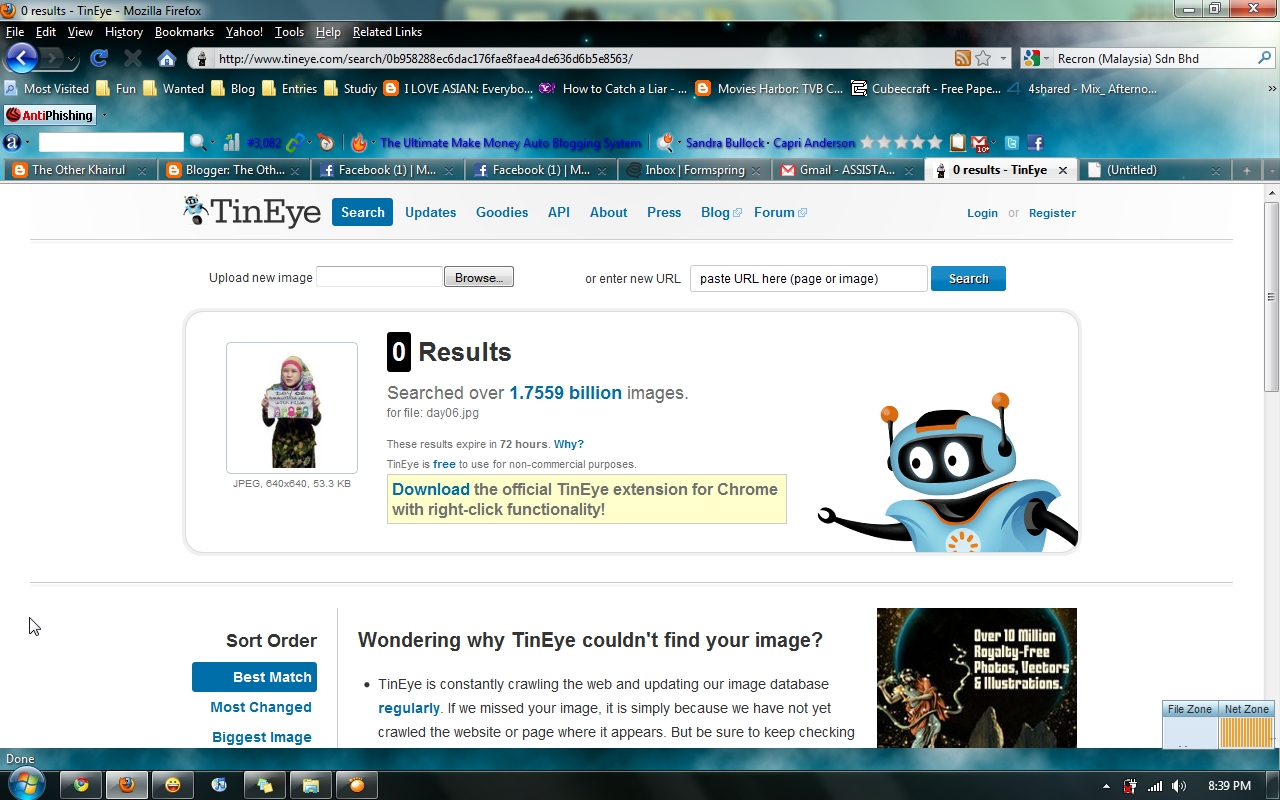Click the Twitter icon in the toolbar
1280x800 pixels.
[1012, 143]
